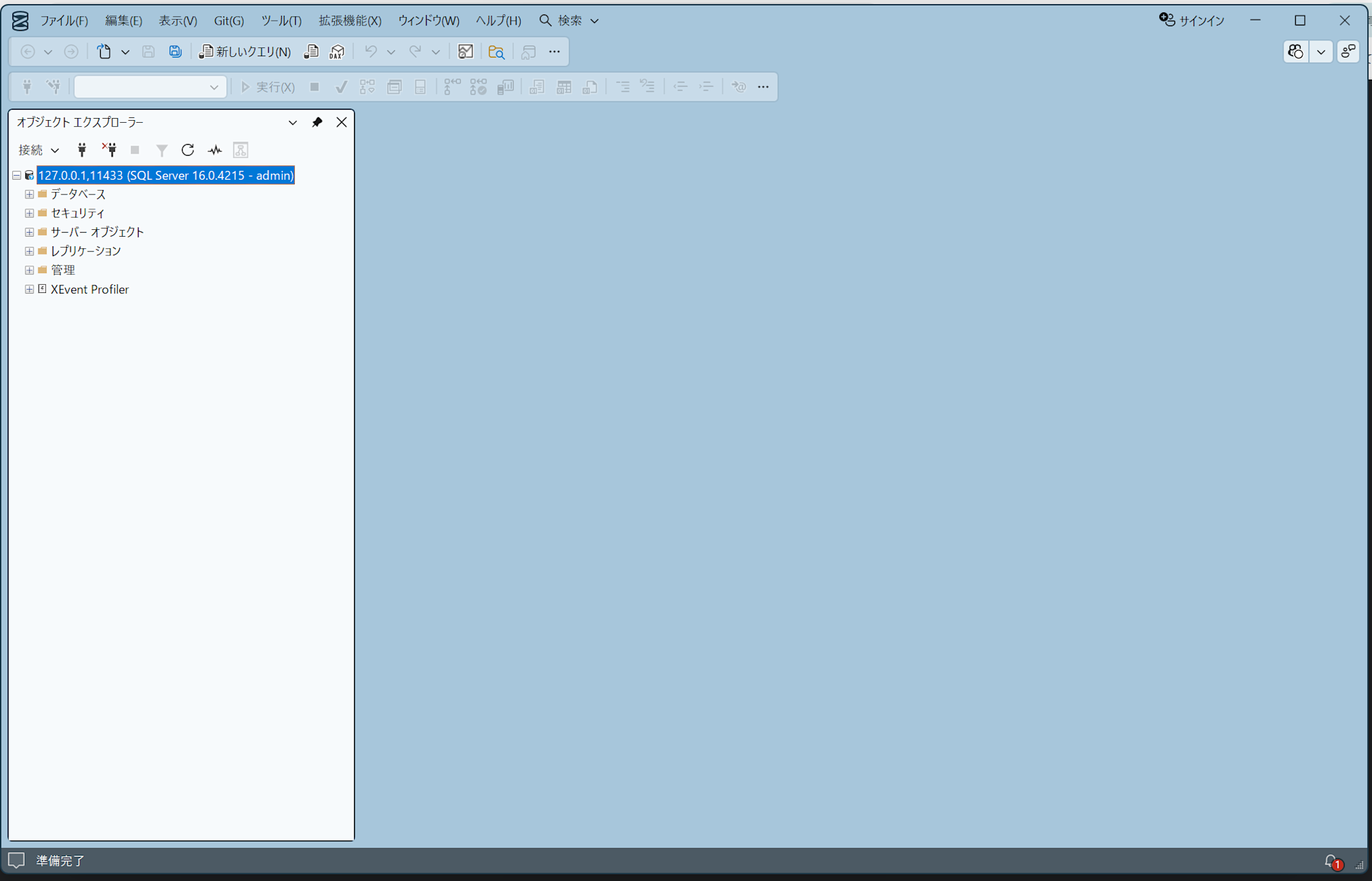Click the Connect Object Explorer plug icon
Image resolution: width=1372 pixels, height=881 pixels.
tap(82, 150)
